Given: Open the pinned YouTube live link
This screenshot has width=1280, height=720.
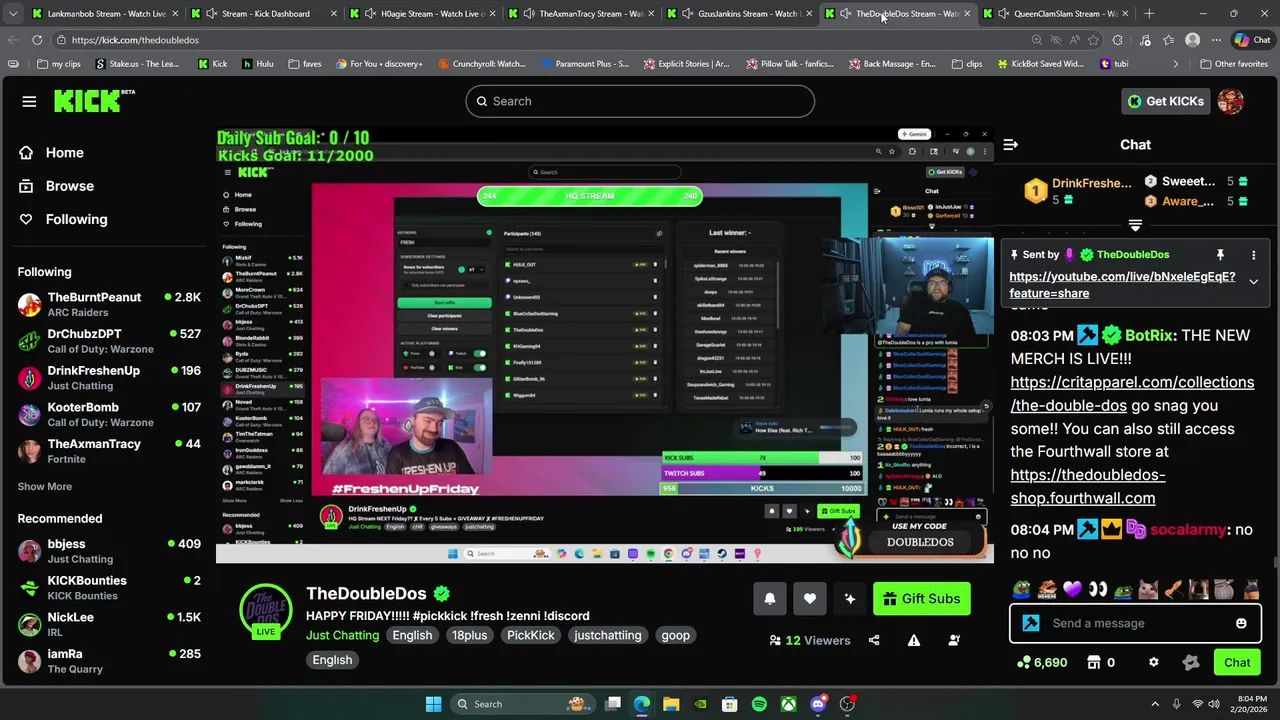Looking at the screenshot, I should 1122,285.
